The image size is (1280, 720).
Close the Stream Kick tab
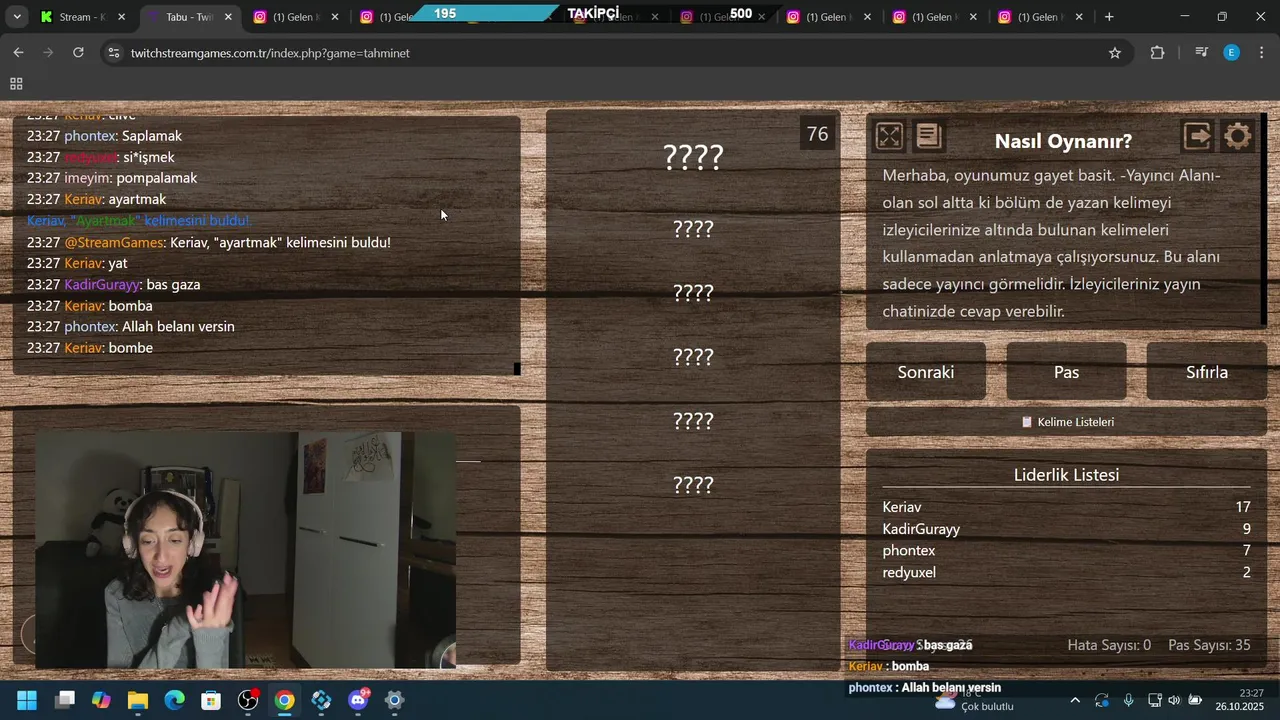click(x=121, y=17)
